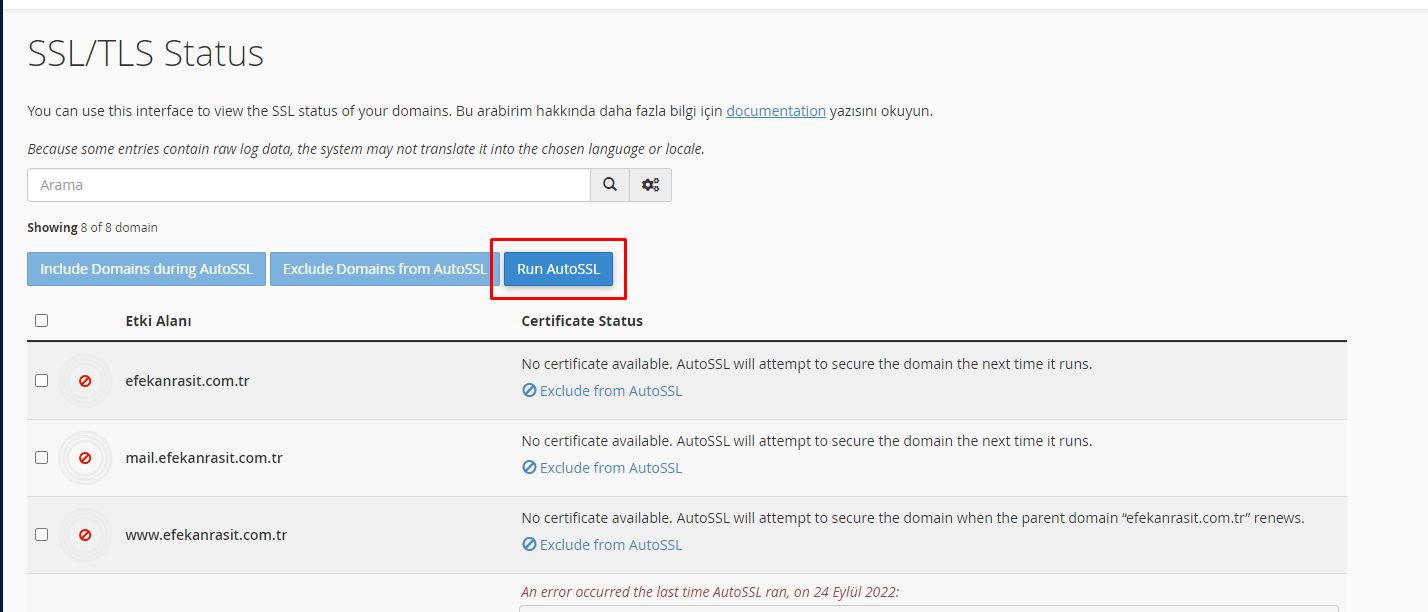Check the checkbox for www.efekanrasit.com.tr
The width and height of the screenshot is (1428, 612).
(x=41, y=534)
